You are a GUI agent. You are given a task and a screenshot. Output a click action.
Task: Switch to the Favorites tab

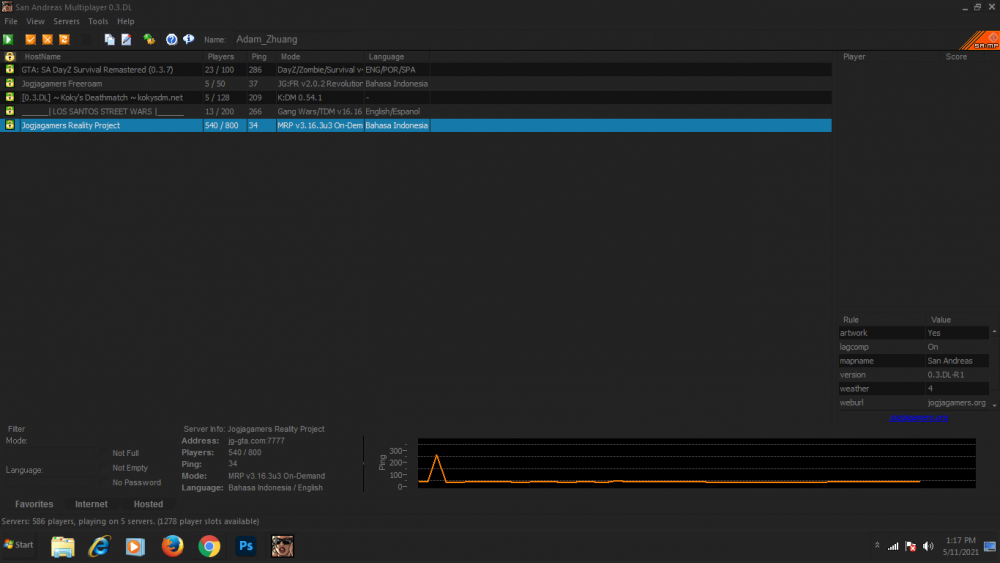tap(34, 504)
